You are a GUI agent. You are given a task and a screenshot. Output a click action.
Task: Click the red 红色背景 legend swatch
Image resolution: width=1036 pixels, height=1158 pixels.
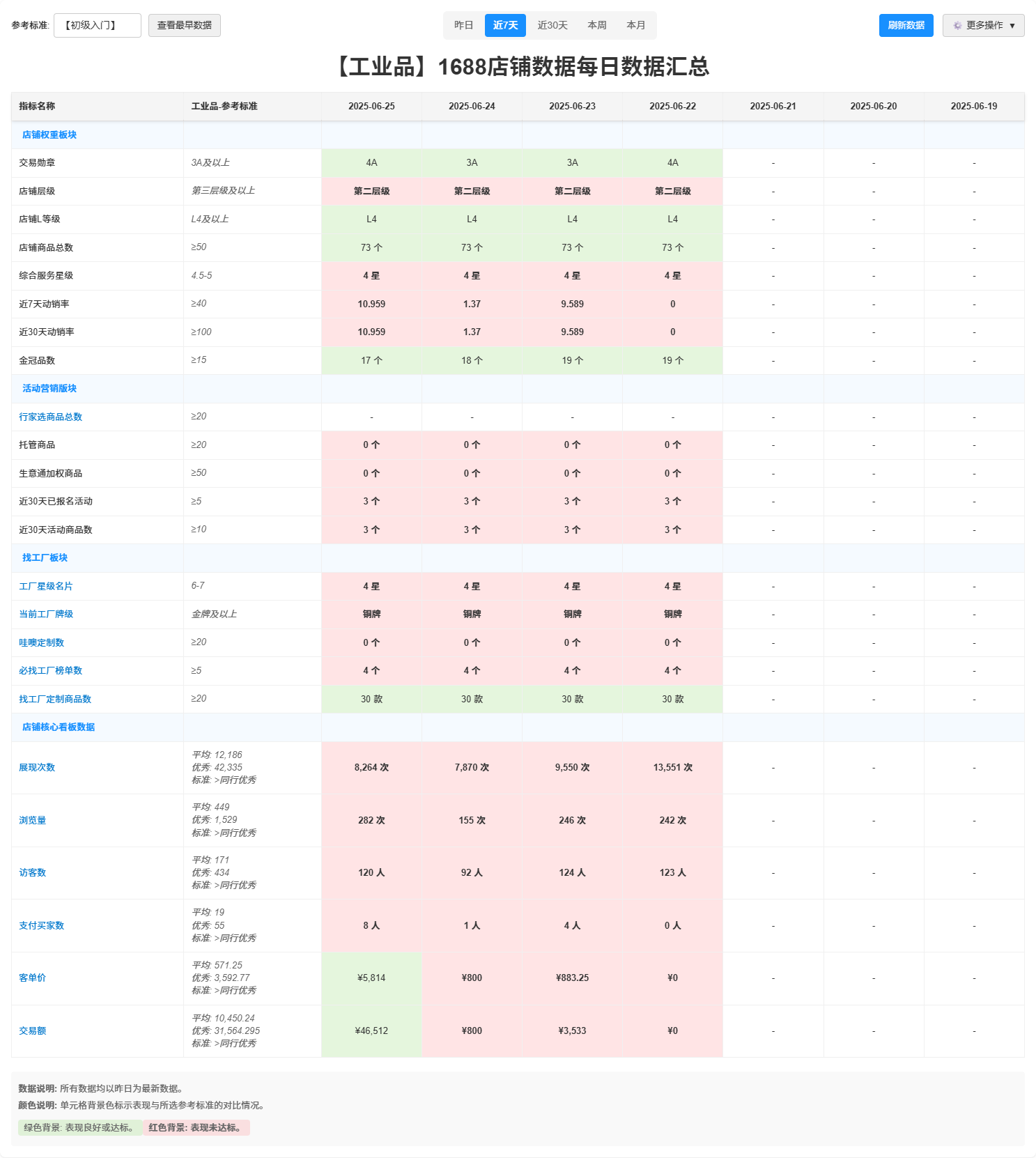196,1127
